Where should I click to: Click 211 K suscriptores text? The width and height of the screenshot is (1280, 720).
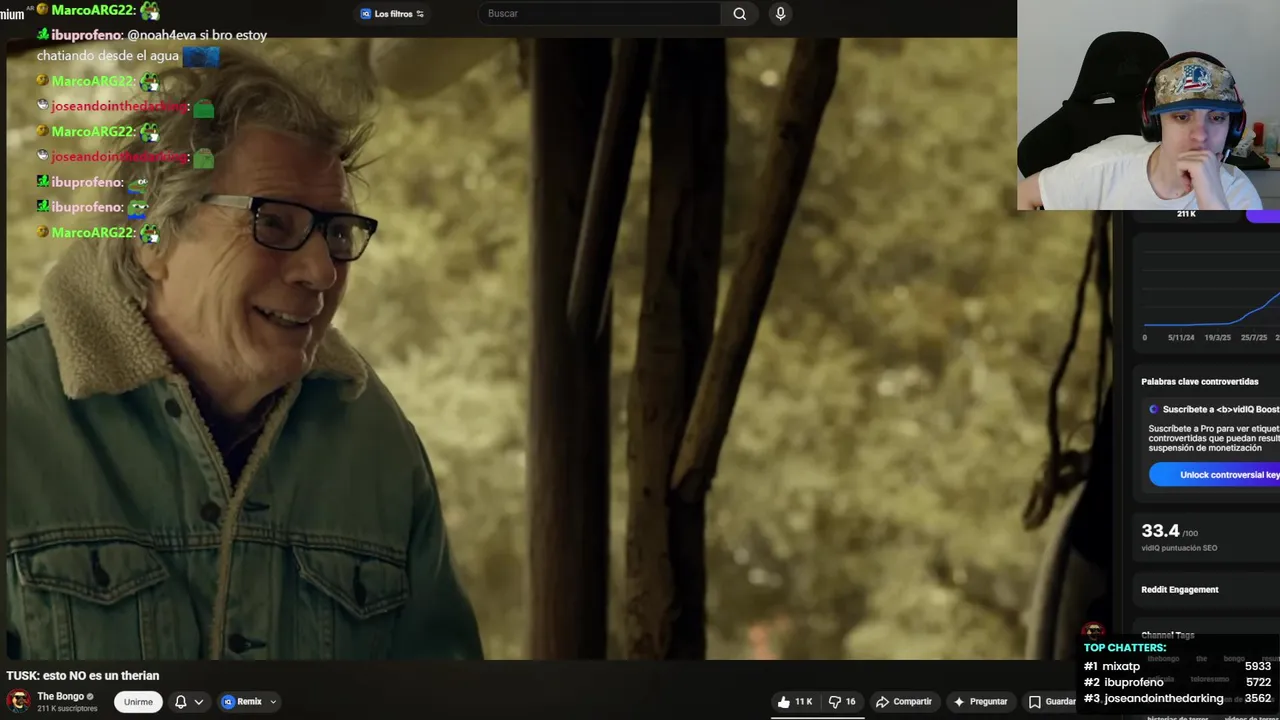[x=67, y=709]
